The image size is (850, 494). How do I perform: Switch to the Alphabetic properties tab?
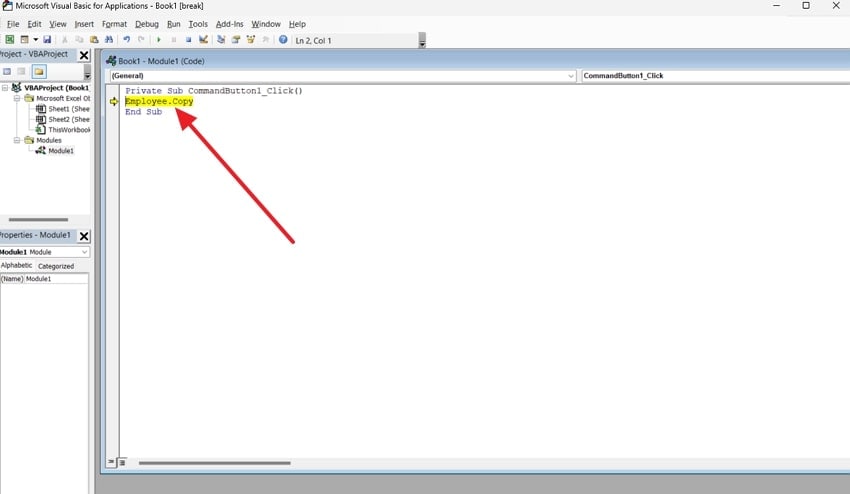tap(16, 266)
